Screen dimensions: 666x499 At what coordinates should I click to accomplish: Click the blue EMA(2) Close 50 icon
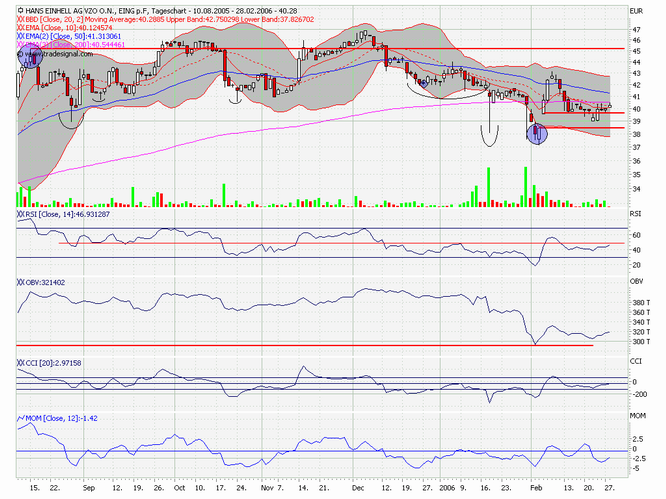(x=22, y=37)
